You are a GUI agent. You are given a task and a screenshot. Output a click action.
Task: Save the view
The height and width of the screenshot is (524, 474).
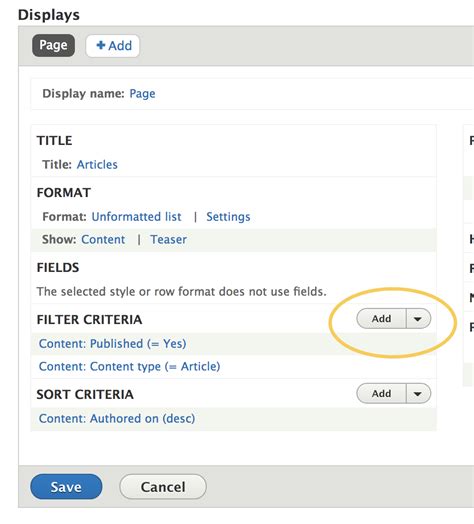tap(66, 487)
